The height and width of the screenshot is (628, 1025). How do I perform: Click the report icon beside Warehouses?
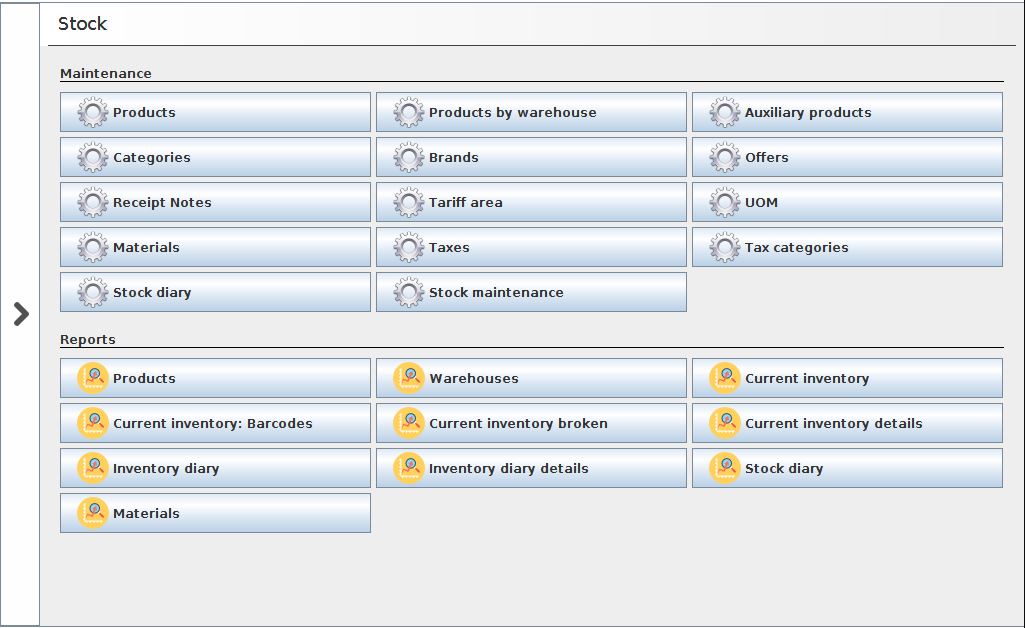click(409, 379)
